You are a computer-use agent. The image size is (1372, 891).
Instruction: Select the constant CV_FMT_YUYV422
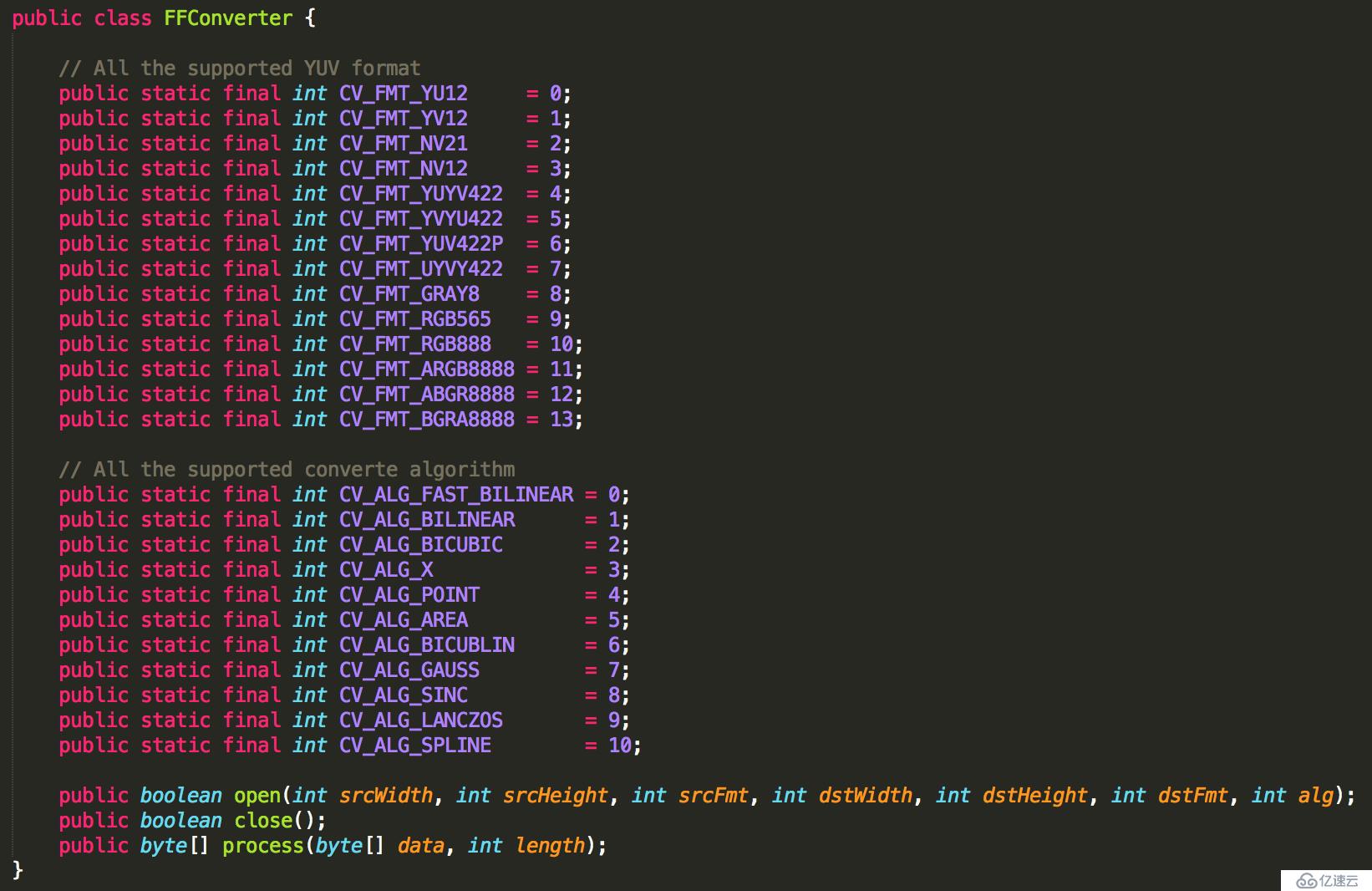(421, 193)
